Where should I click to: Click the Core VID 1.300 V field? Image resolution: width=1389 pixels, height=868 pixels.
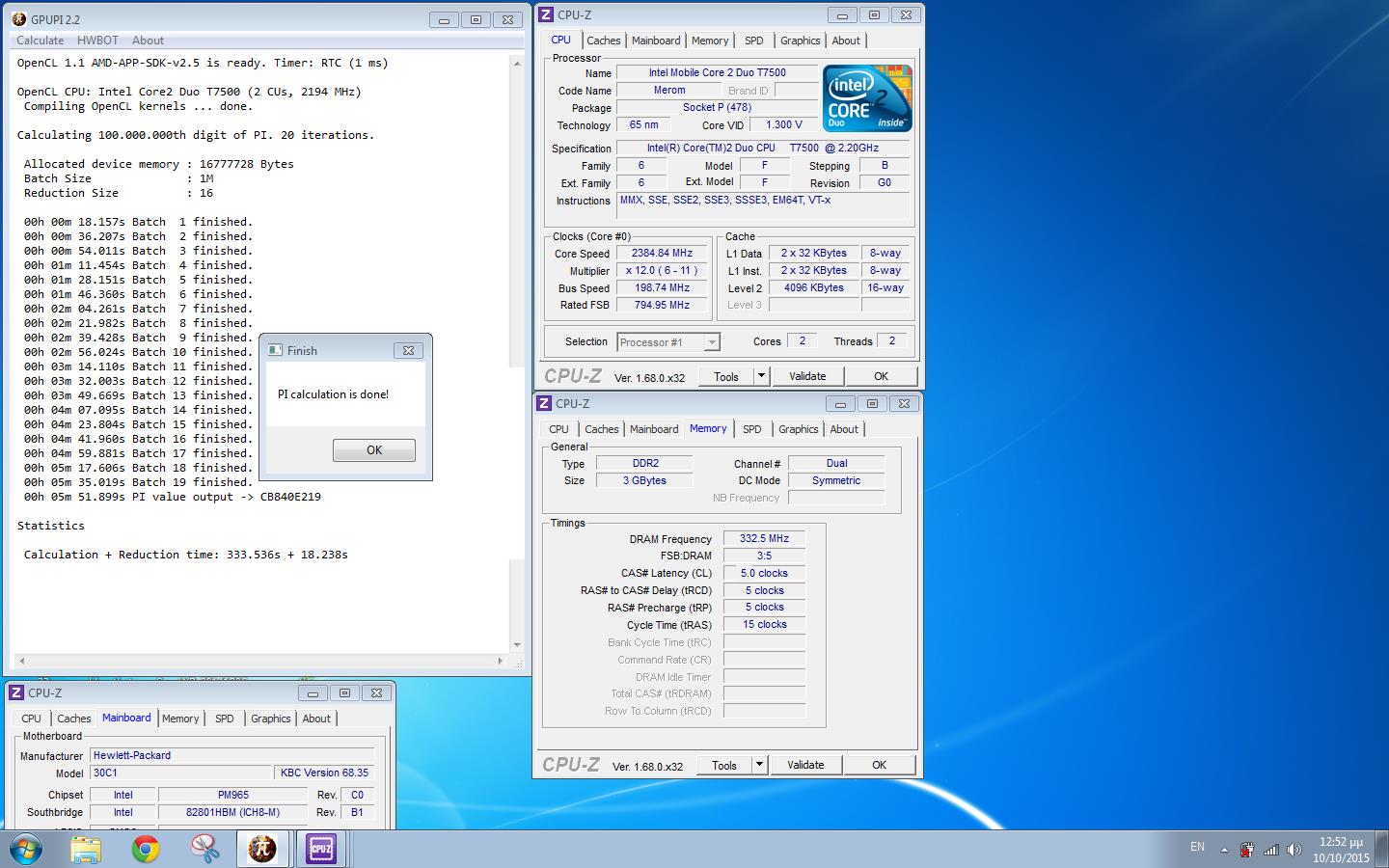tap(783, 125)
